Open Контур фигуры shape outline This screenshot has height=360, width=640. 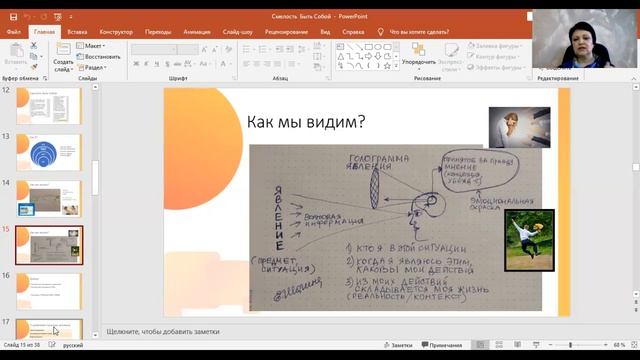pyautogui.click(x=492, y=57)
